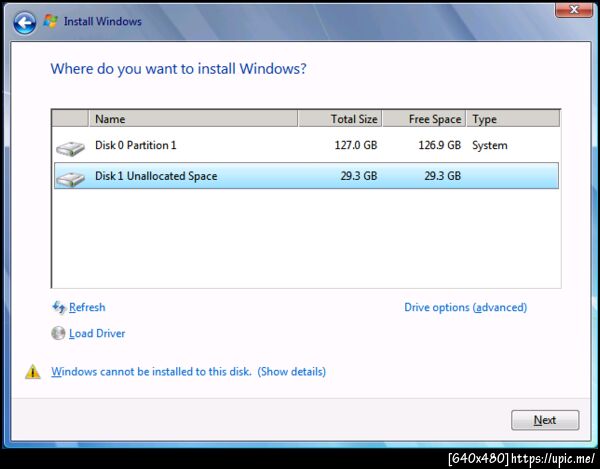
Task: Click the 'System' type cell
Action: point(489,145)
